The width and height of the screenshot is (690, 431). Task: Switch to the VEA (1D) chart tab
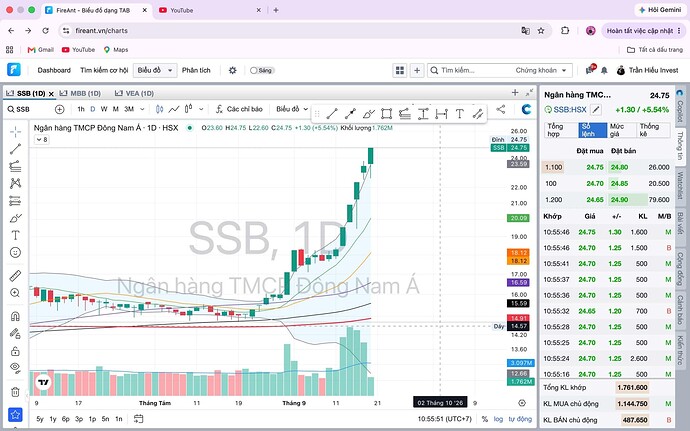134,93
